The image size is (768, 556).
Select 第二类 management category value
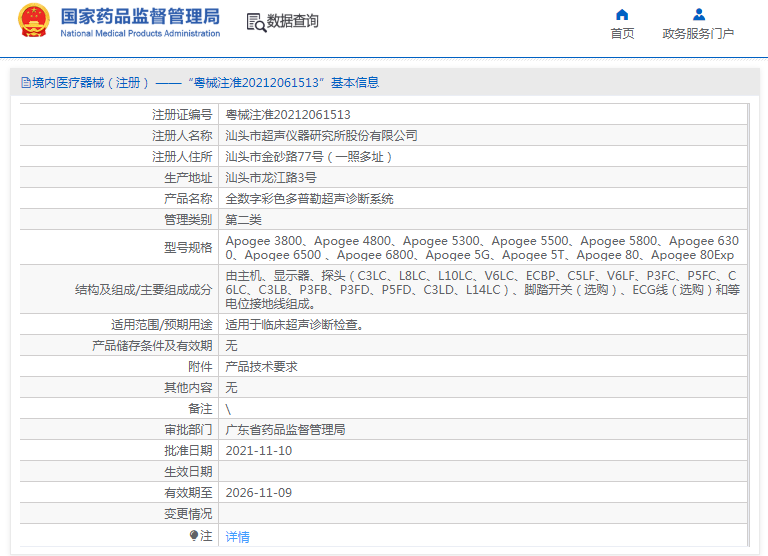point(243,220)
